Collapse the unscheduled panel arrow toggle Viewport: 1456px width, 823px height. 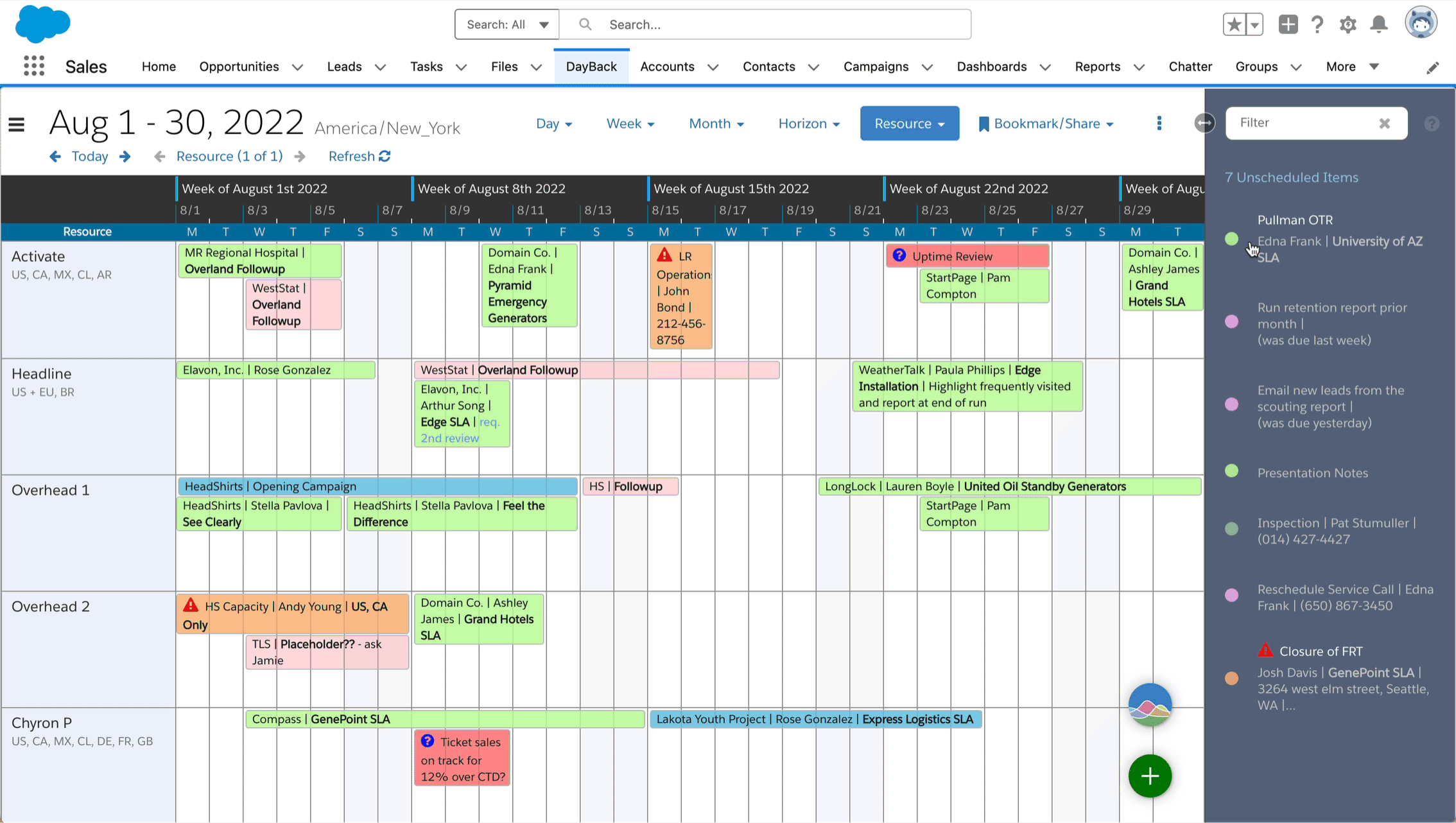pyautogui.click(x=1204, y=123)
